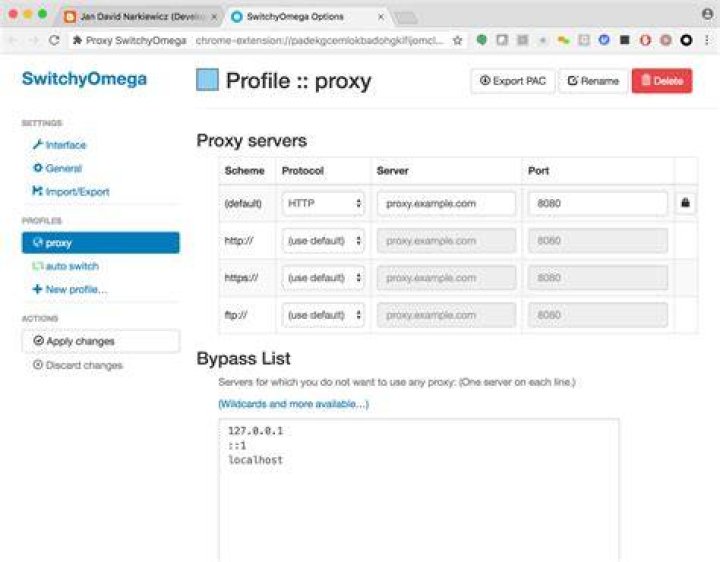Image resolution: width=720 pixels, height=562 pixels.
Task: Click the black circle SwitchyOmega toolbar icon
Action: pos(686,40)
